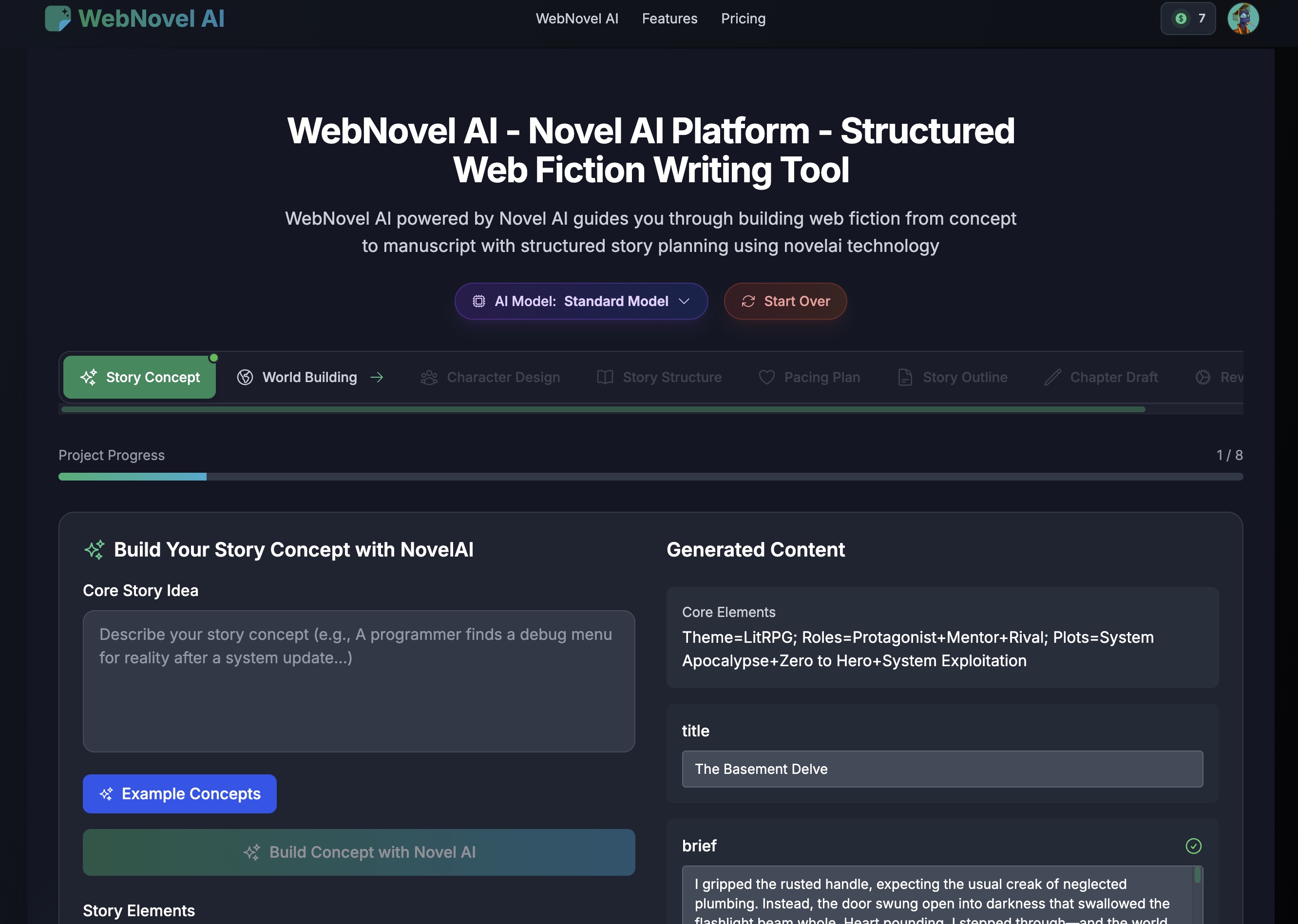Click the Character Design people icon
This screenshot has width=1298, height=924.
429,377
